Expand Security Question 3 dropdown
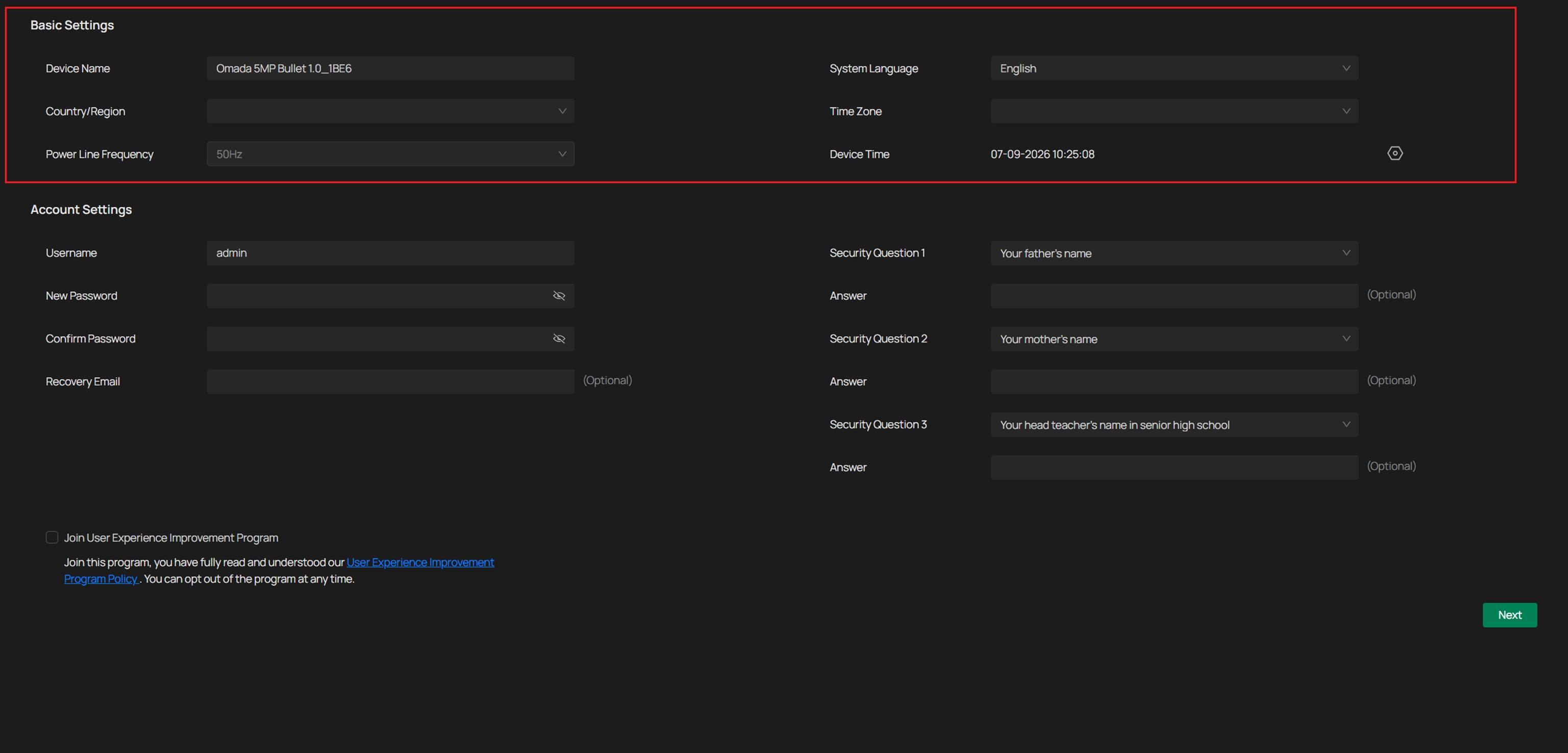Screen dimensions: 1568x753 tap(1174, 425)
